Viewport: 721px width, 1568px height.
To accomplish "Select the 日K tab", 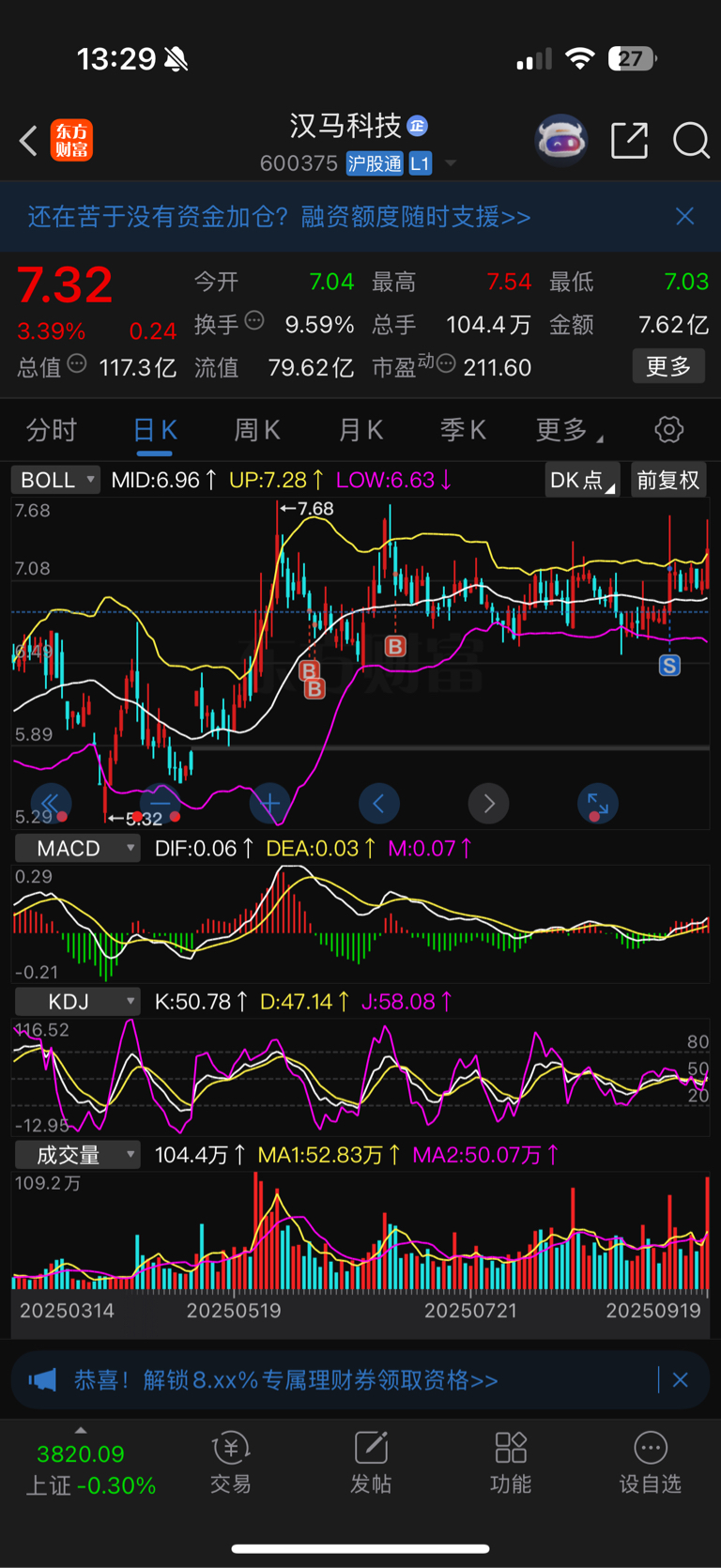I will pos(155,430).
